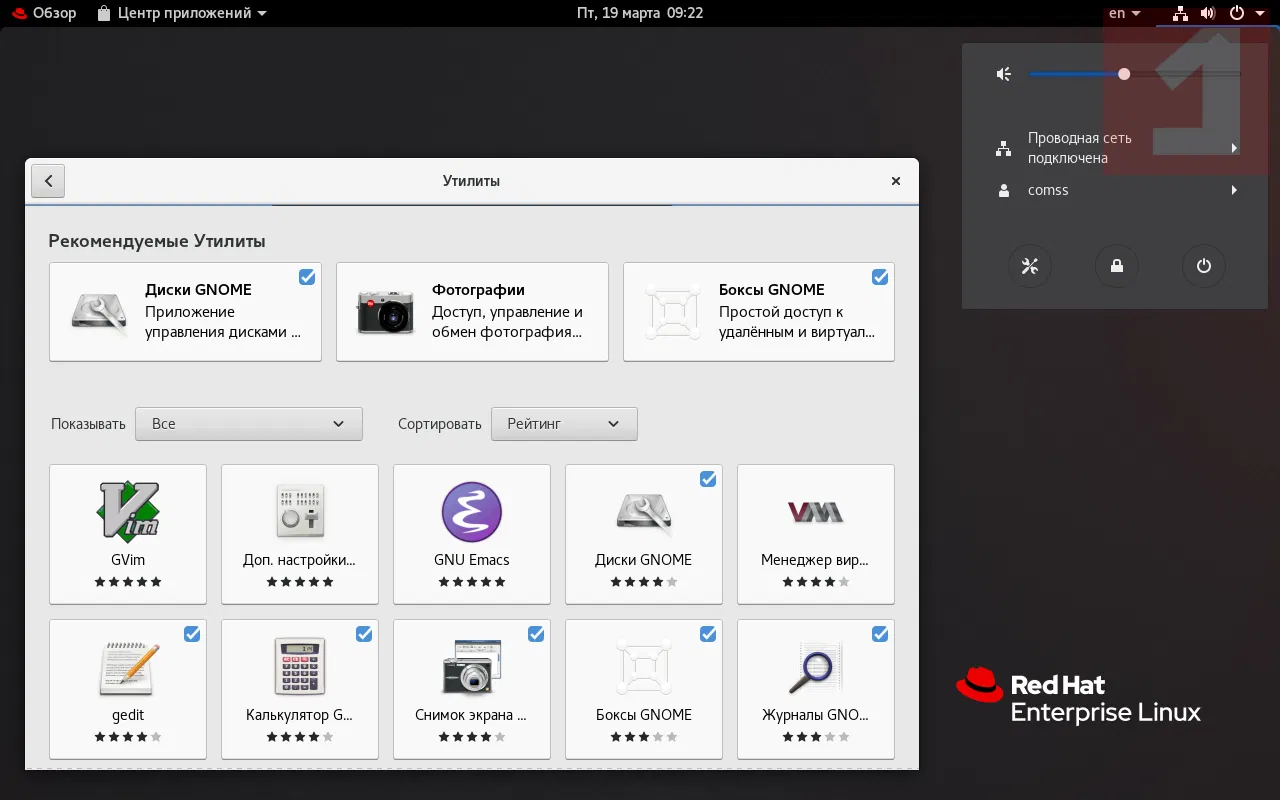The height and width of the screenshot is (800, 1280).
Task: Click the Боксы GNOME icon in the rated grid
Action: (x=644, y=667)
